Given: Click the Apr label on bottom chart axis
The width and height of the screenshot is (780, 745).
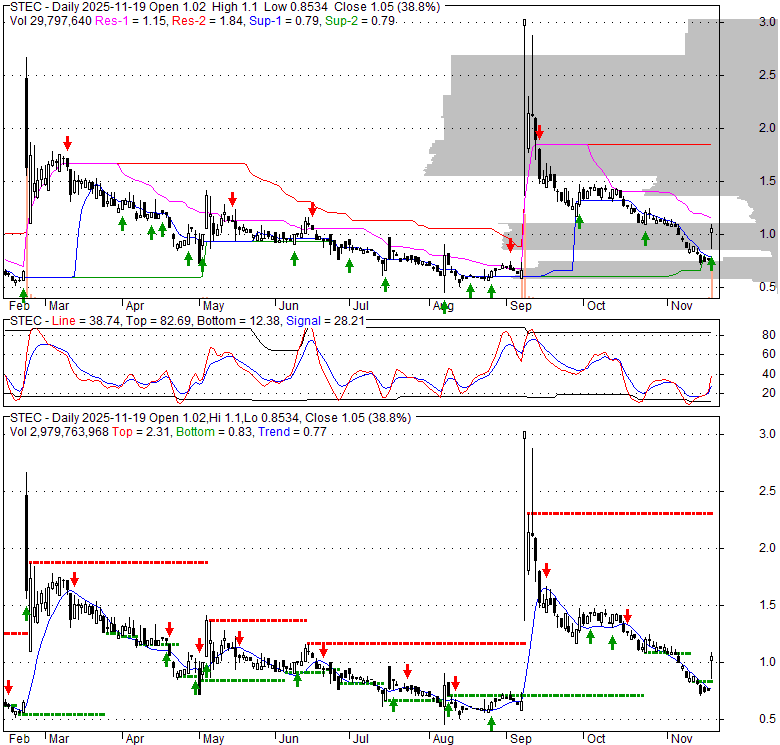Looking at the screenshot, I should (134, 739).
